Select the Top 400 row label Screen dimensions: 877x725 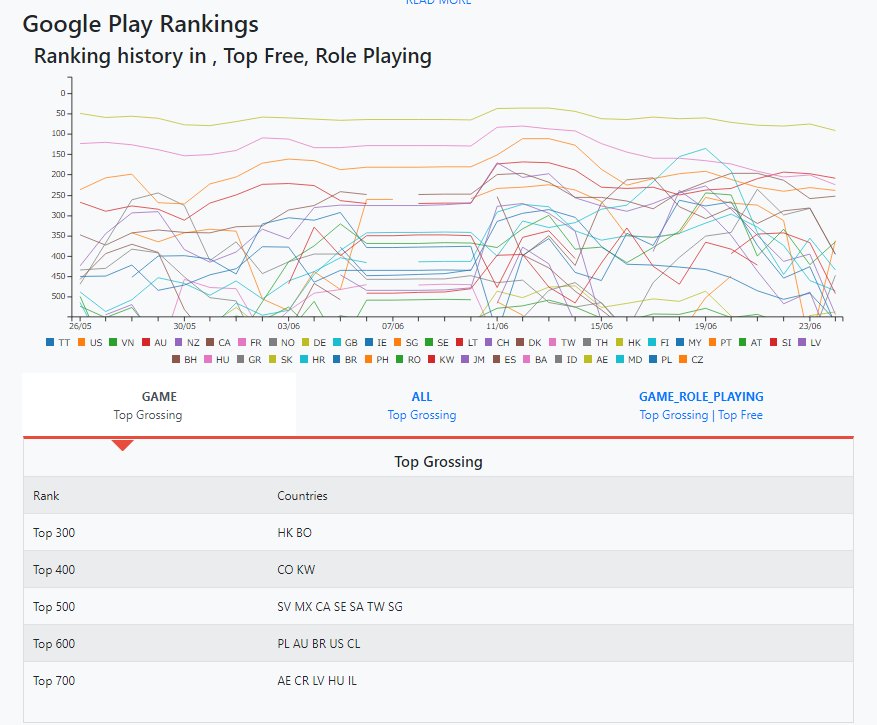54,569
